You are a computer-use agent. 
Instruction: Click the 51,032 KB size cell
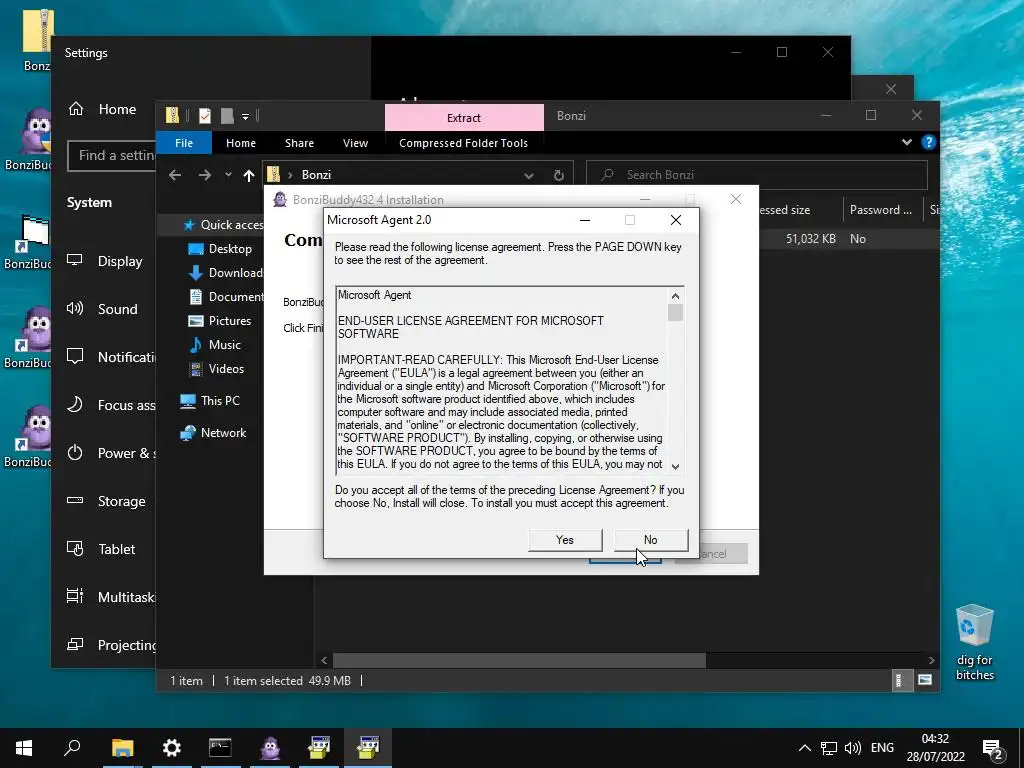[810, 239]
